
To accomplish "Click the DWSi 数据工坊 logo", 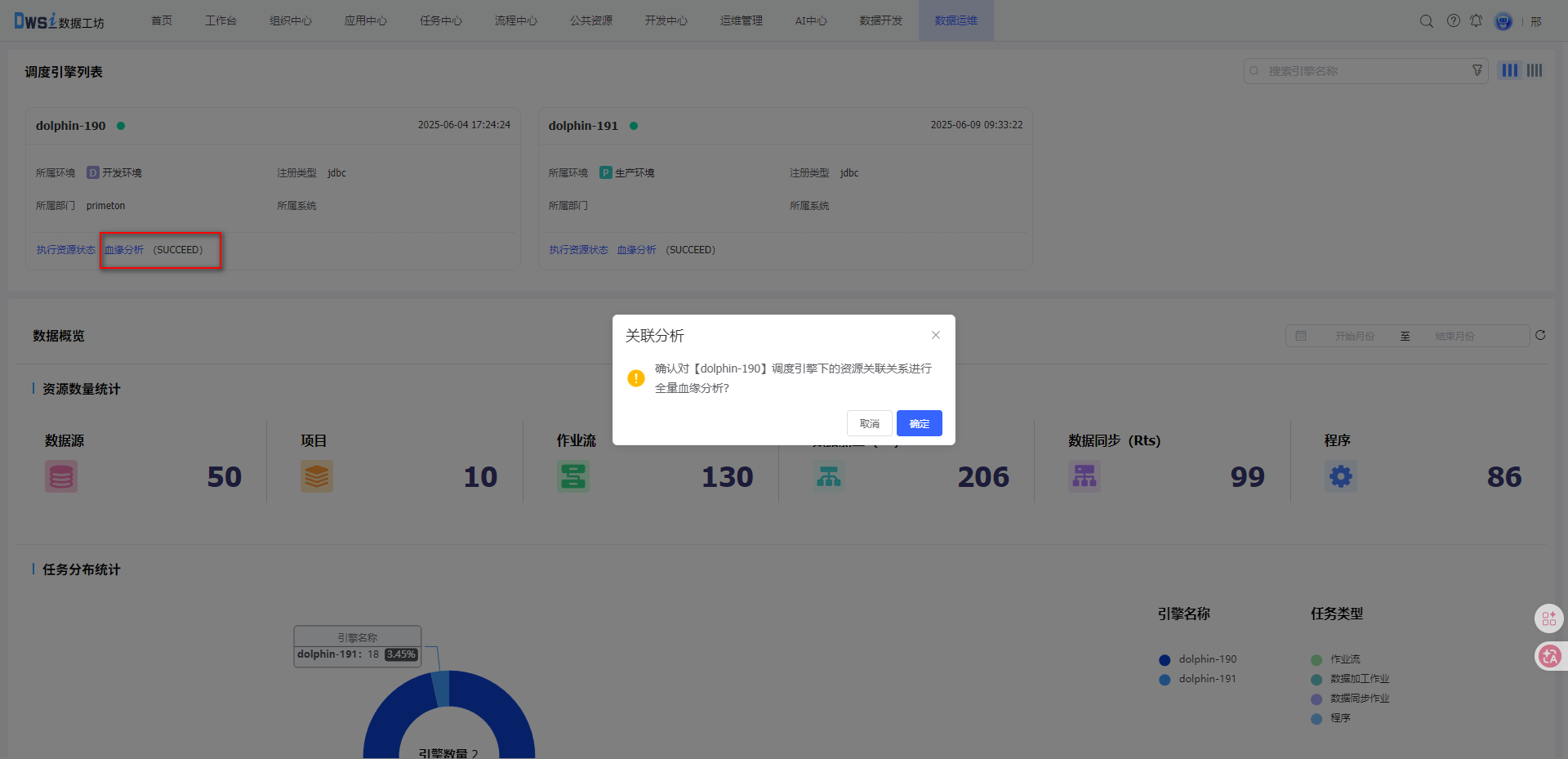I will click(57, 21).
